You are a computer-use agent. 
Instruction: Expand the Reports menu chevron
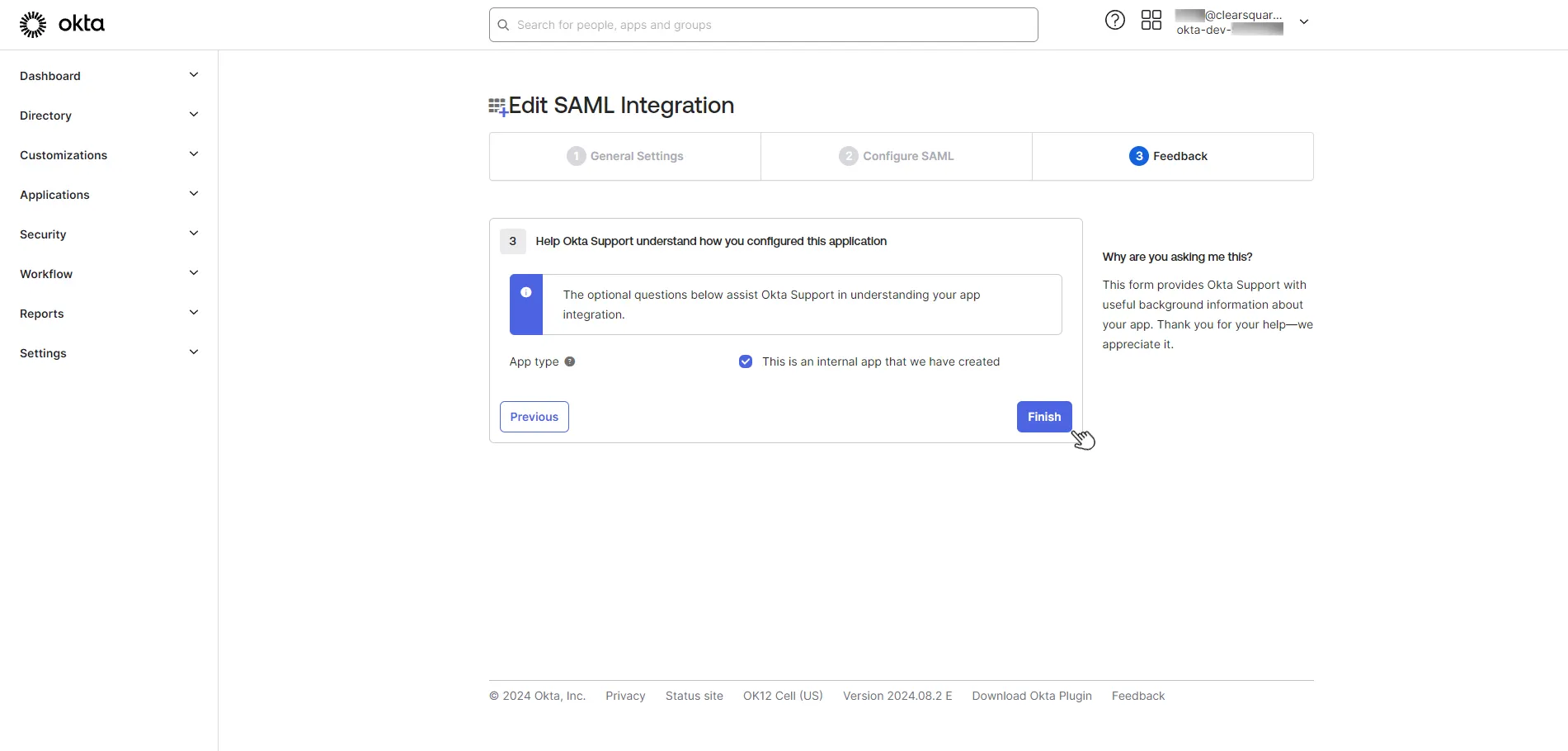tap(194, 313)
